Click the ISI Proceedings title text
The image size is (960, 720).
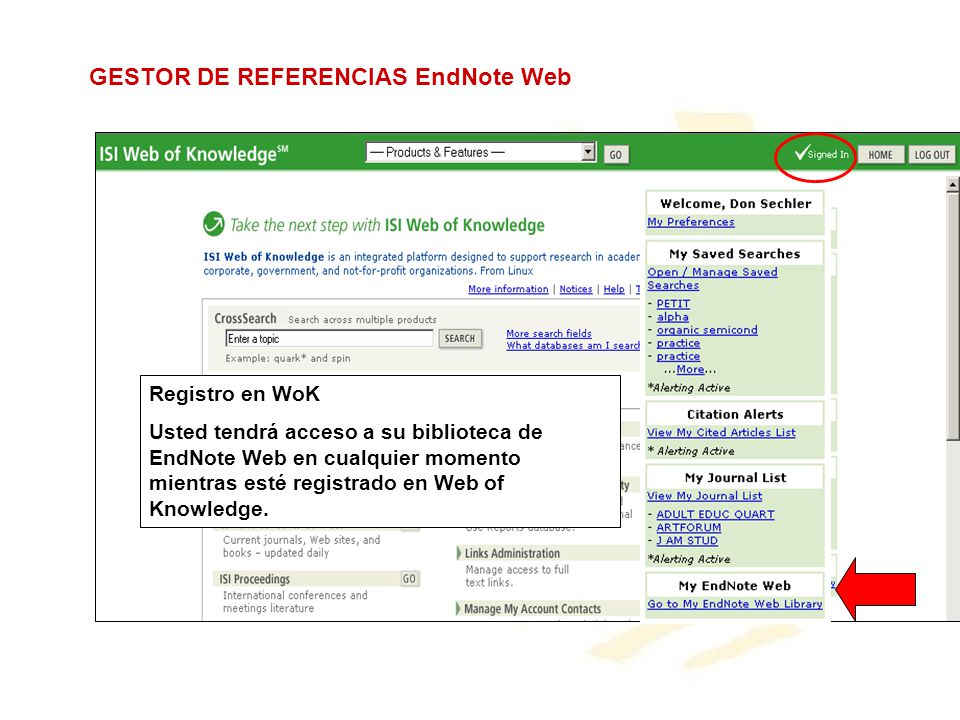pos(255,579)
